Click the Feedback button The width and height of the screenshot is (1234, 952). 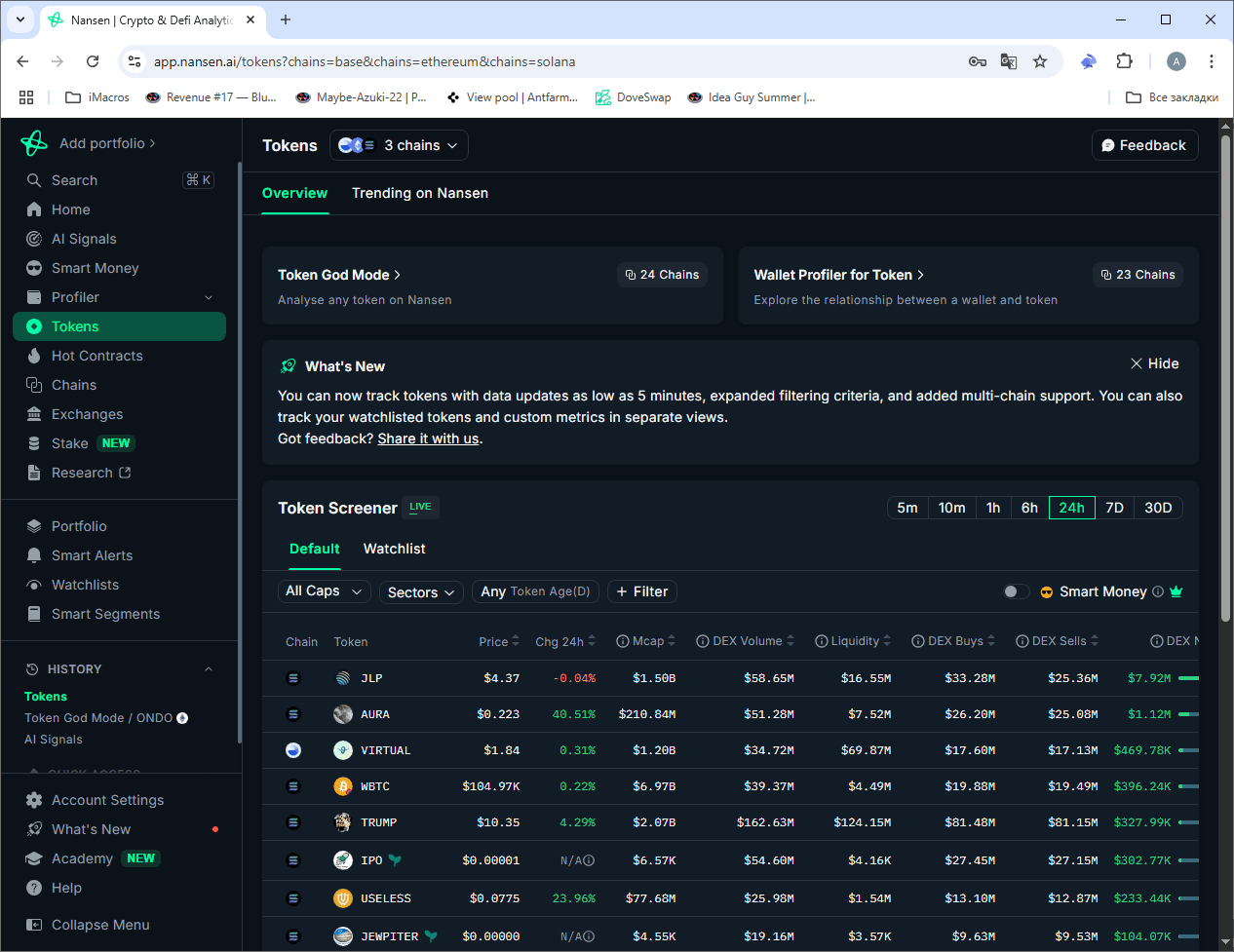pyautogui.click(x=1144, y=145)
